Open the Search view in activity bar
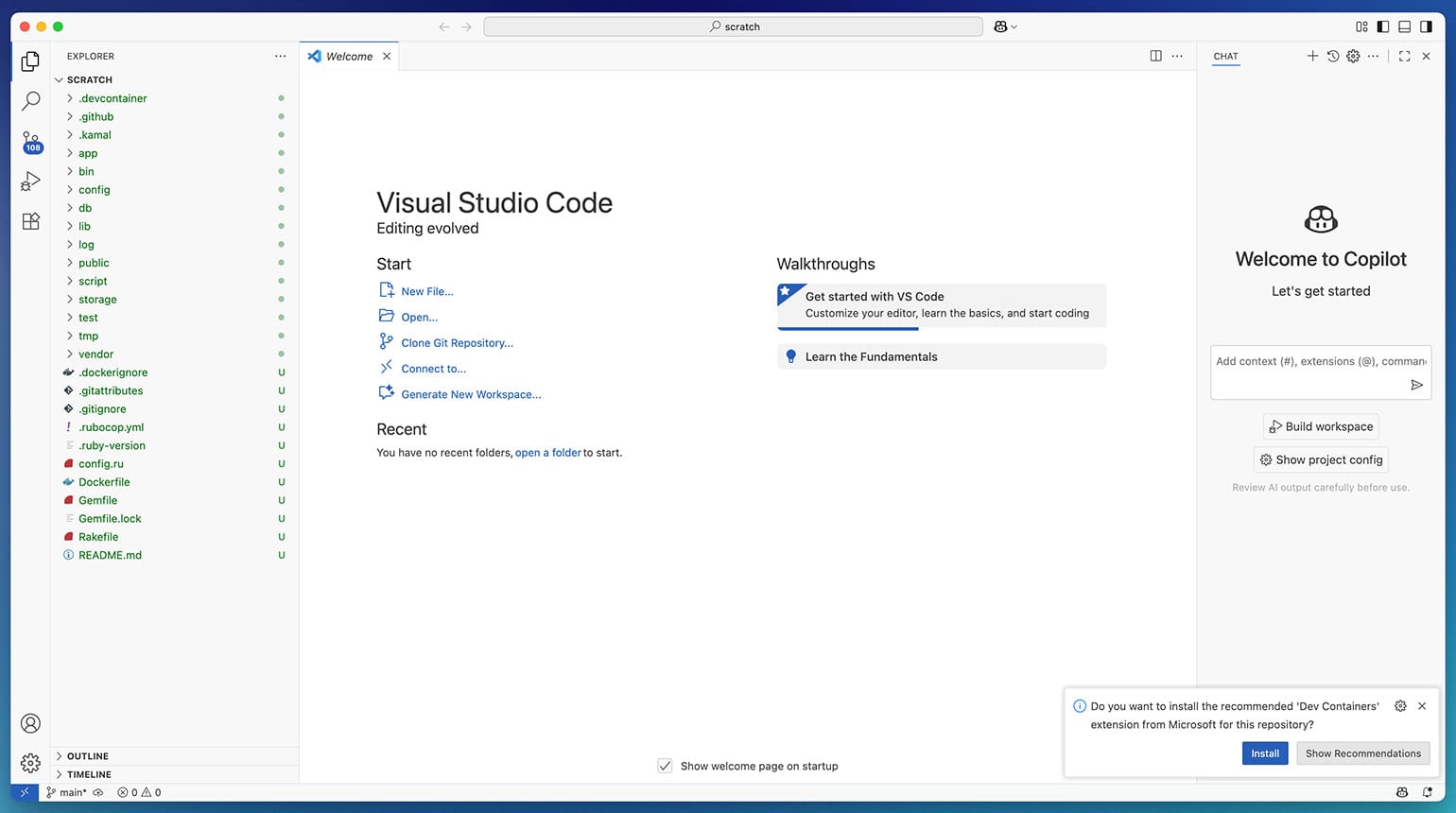The height and width of the screenshot is (813, 1456). [x=30, y=100]
